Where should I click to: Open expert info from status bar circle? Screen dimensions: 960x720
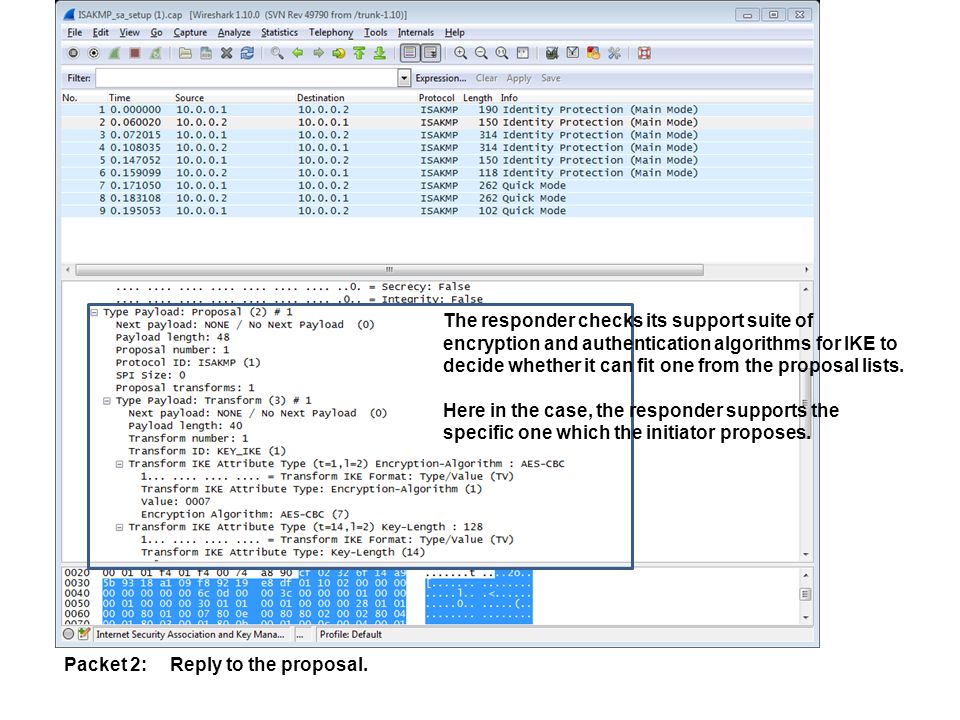tap(69, 634)
